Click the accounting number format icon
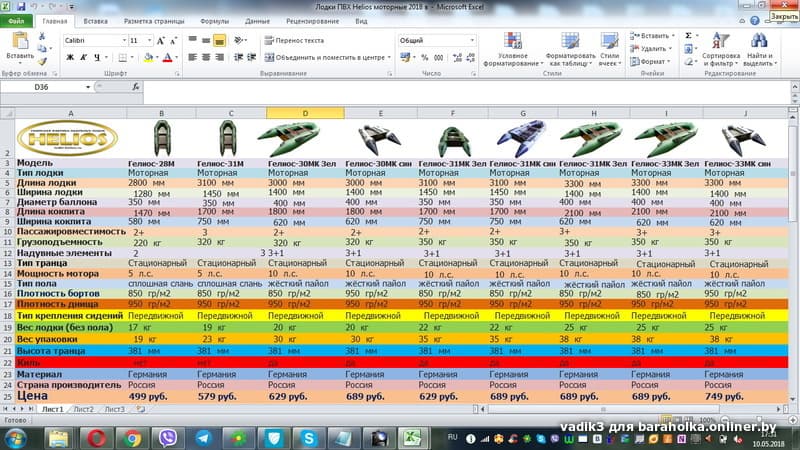The height and width of the screenshot is (450, 800). coord(405,58)
